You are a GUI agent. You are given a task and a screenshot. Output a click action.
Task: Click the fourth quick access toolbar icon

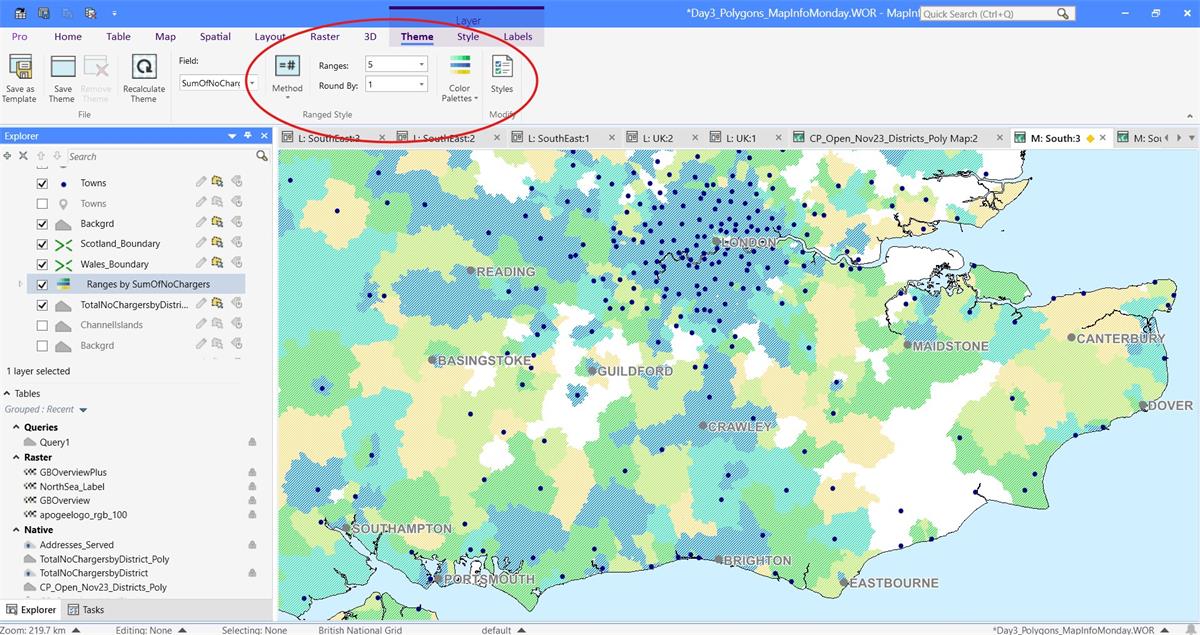pyautogui.click(x=90, y=13)
